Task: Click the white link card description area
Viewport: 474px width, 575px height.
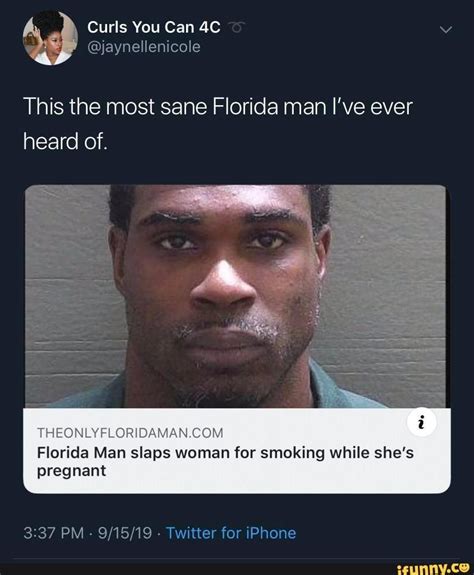Action: [x=237, y=451]
